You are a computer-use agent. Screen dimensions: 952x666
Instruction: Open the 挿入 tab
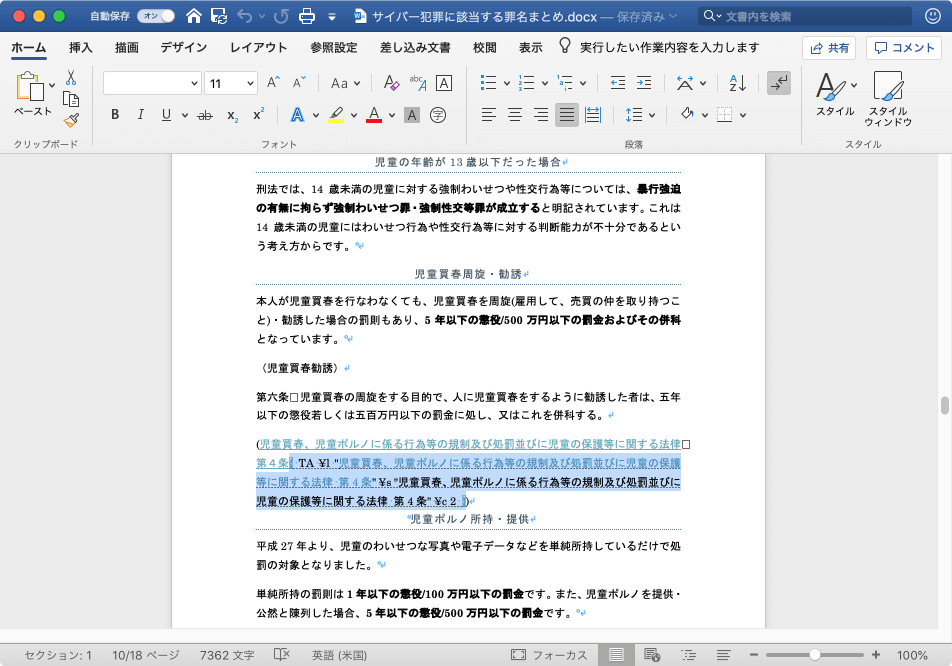click(80, 47)
